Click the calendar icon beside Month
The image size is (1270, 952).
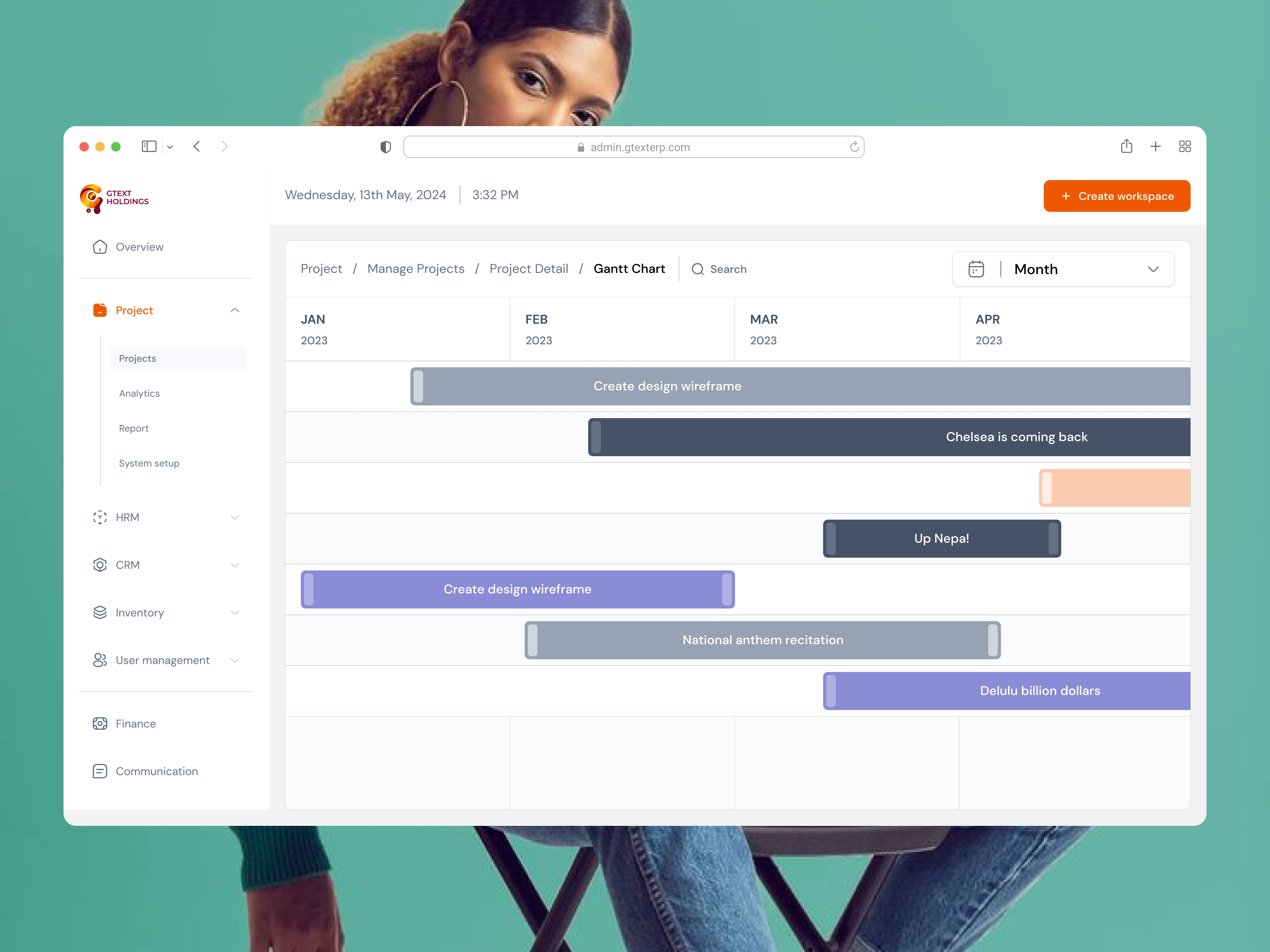[x=976, y=269]
